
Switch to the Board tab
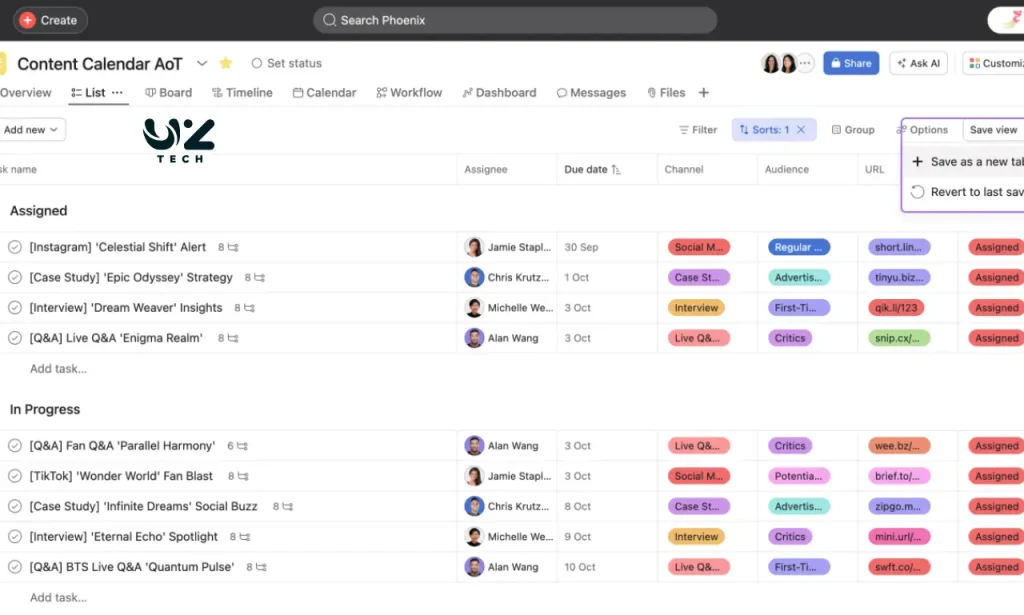pyautogui.click(x=168, y=93)
